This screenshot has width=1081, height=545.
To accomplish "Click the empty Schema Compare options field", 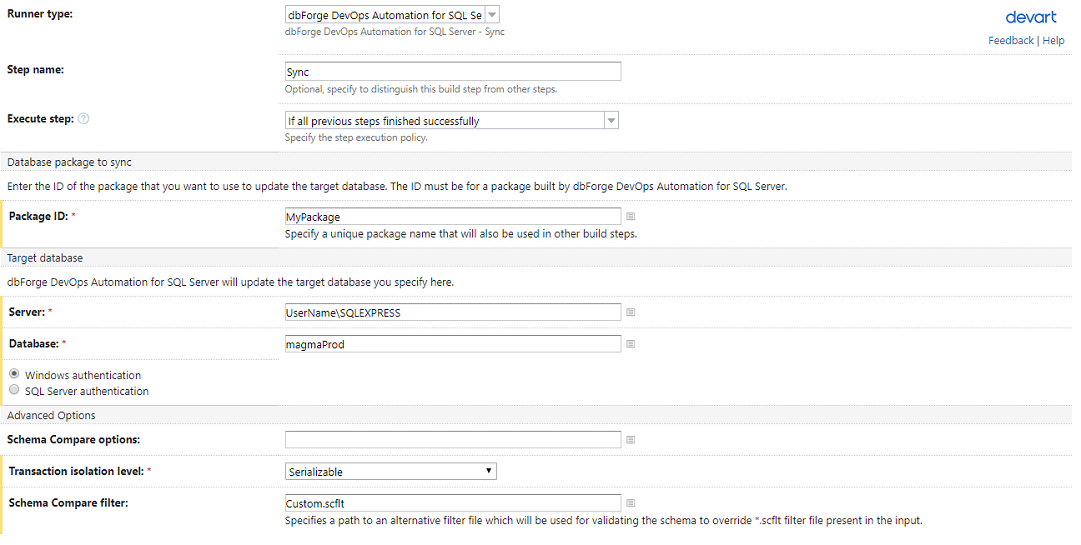I will click(453, 440).
